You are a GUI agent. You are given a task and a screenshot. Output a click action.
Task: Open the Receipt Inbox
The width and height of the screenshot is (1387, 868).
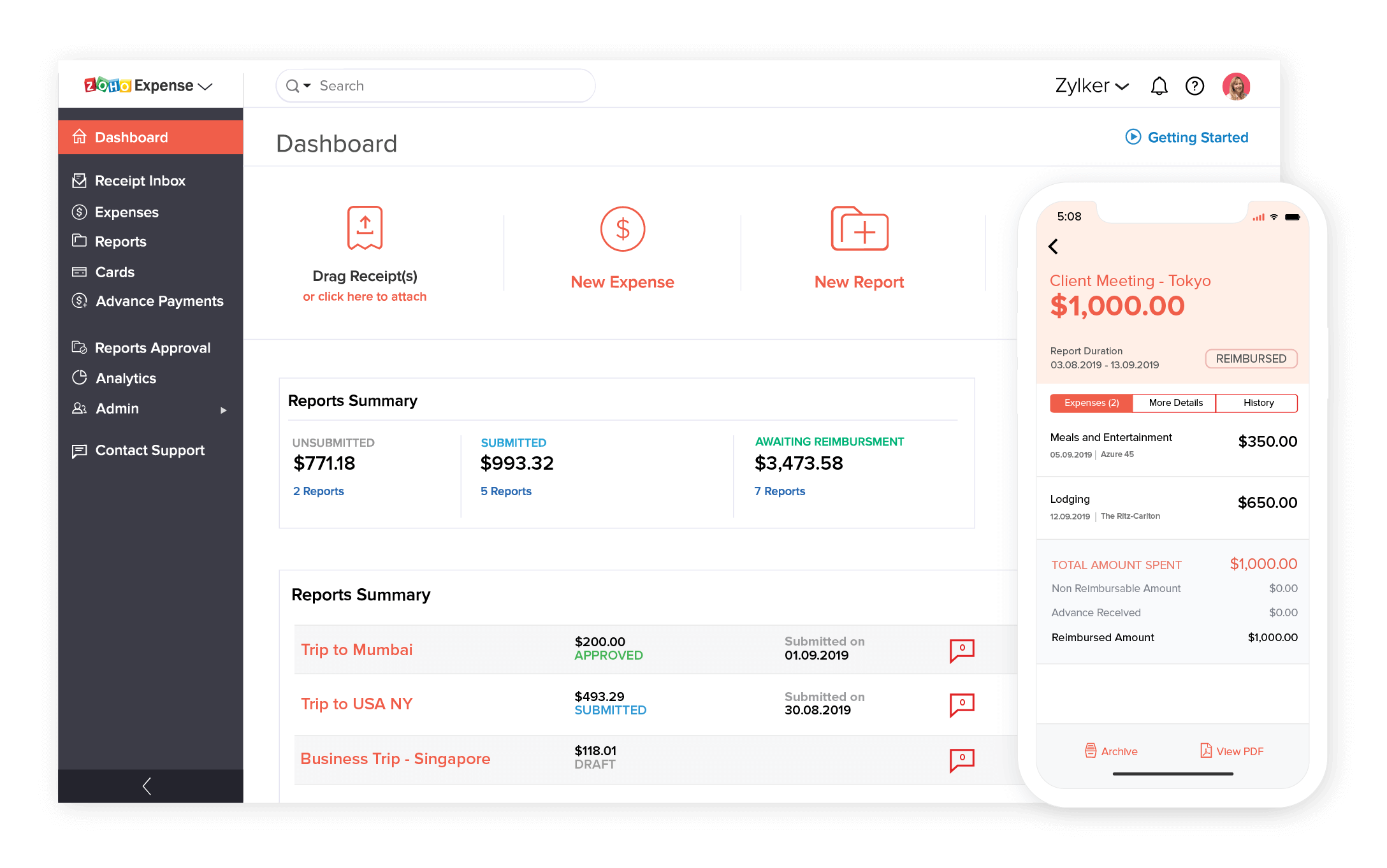[140, 180]
